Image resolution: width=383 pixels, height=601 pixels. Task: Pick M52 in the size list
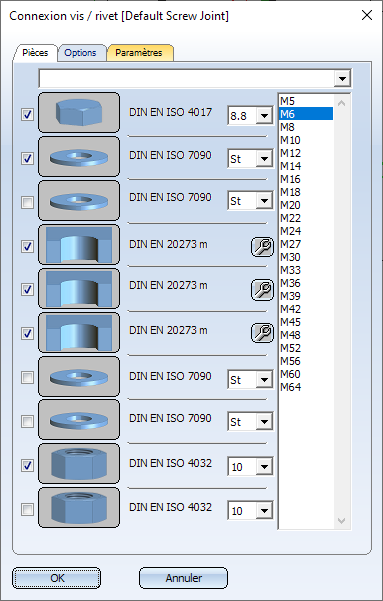pos(306,348)
